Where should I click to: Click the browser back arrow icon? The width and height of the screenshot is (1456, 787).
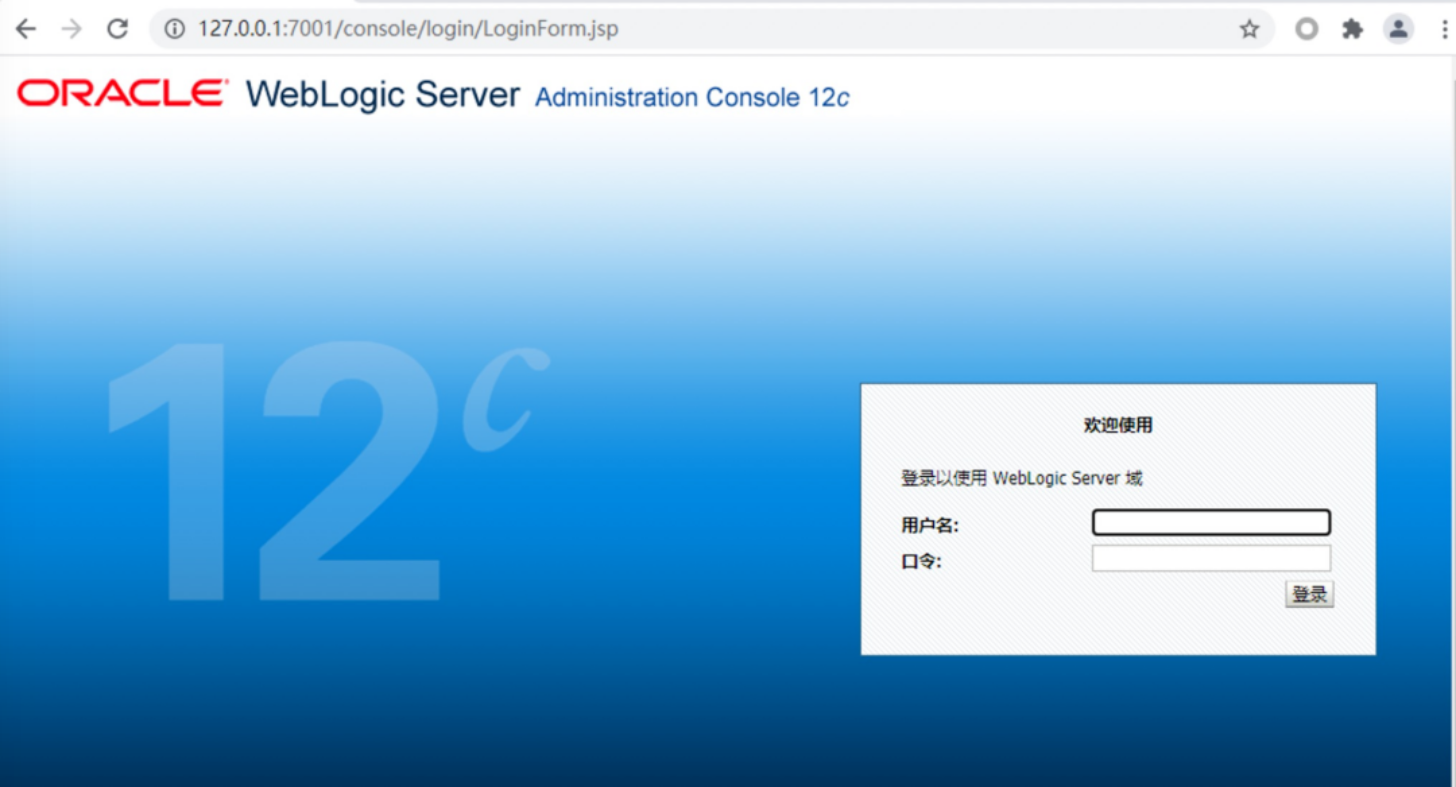coord(23,29)
